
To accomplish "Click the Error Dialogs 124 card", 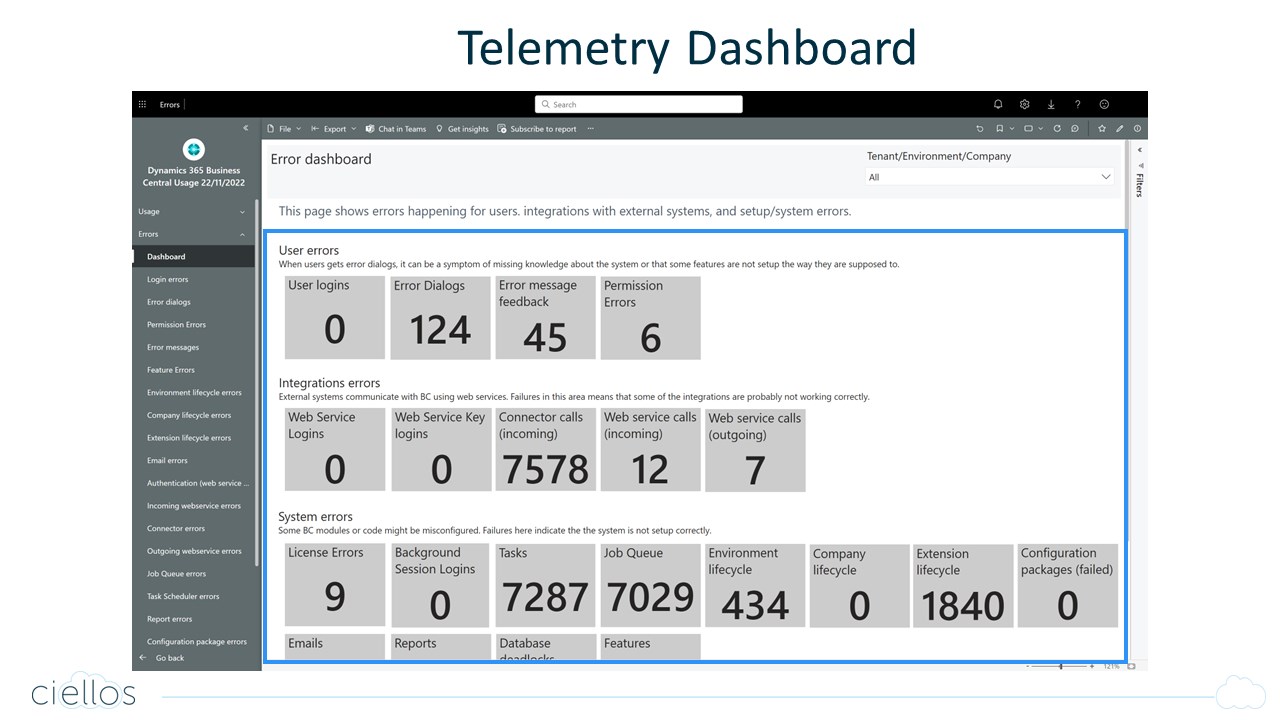I will tap(441, 317).
